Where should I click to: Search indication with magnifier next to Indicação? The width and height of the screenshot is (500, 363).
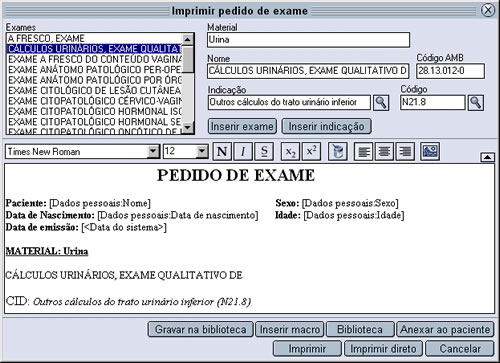click(381, 103)
